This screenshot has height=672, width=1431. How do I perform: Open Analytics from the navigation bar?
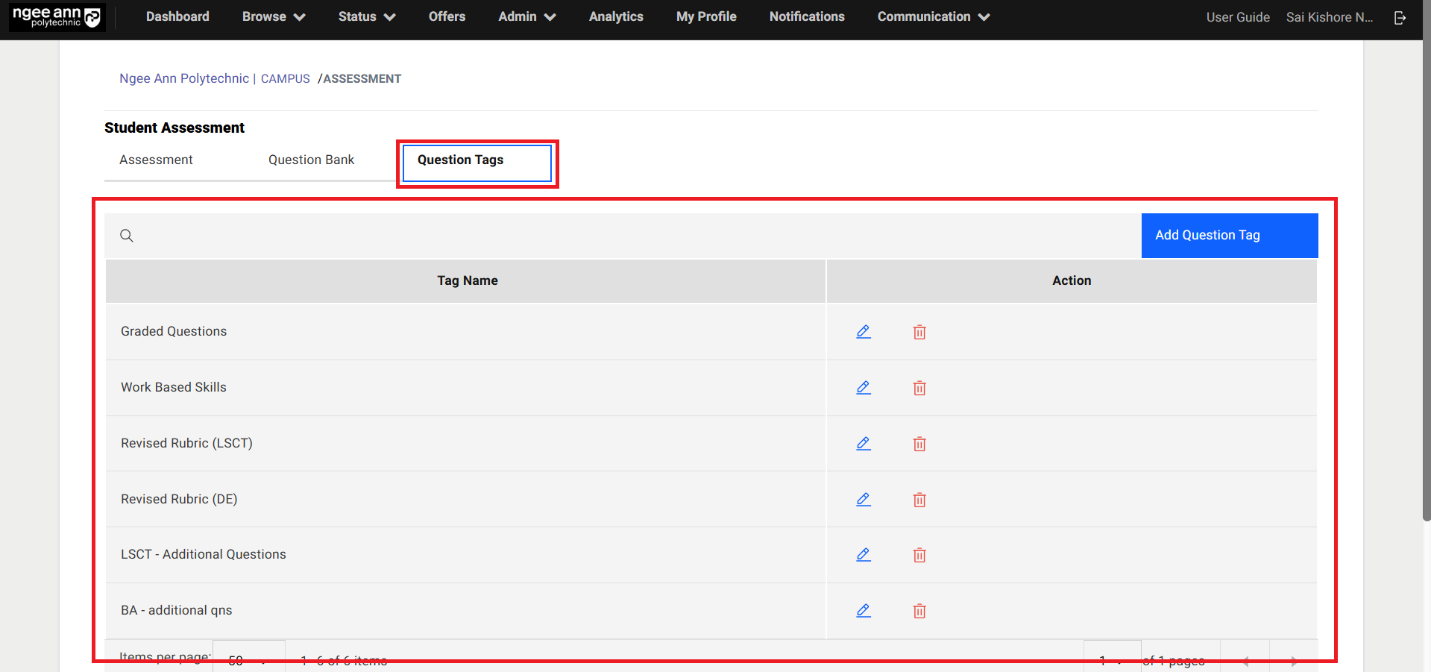(x=616, y=17)
